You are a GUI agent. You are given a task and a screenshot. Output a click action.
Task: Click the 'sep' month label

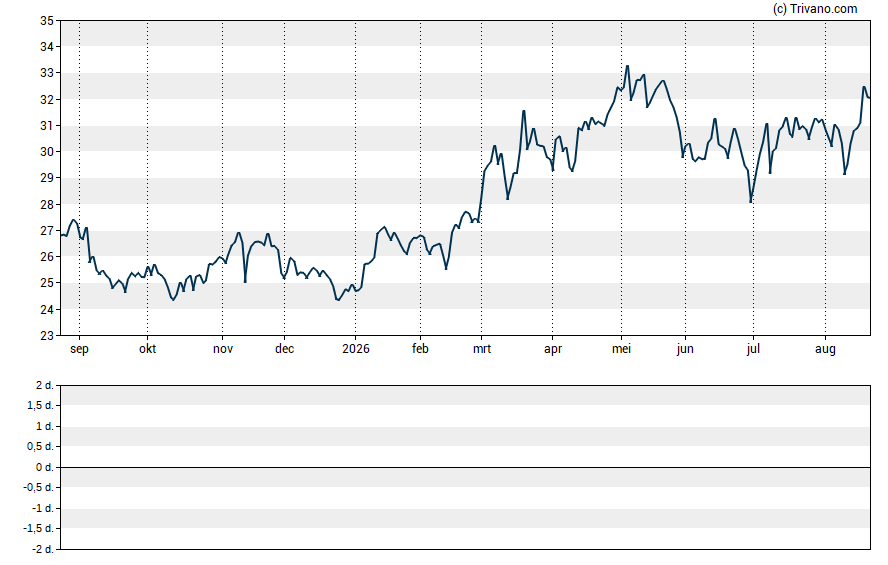tap(79, 349)
